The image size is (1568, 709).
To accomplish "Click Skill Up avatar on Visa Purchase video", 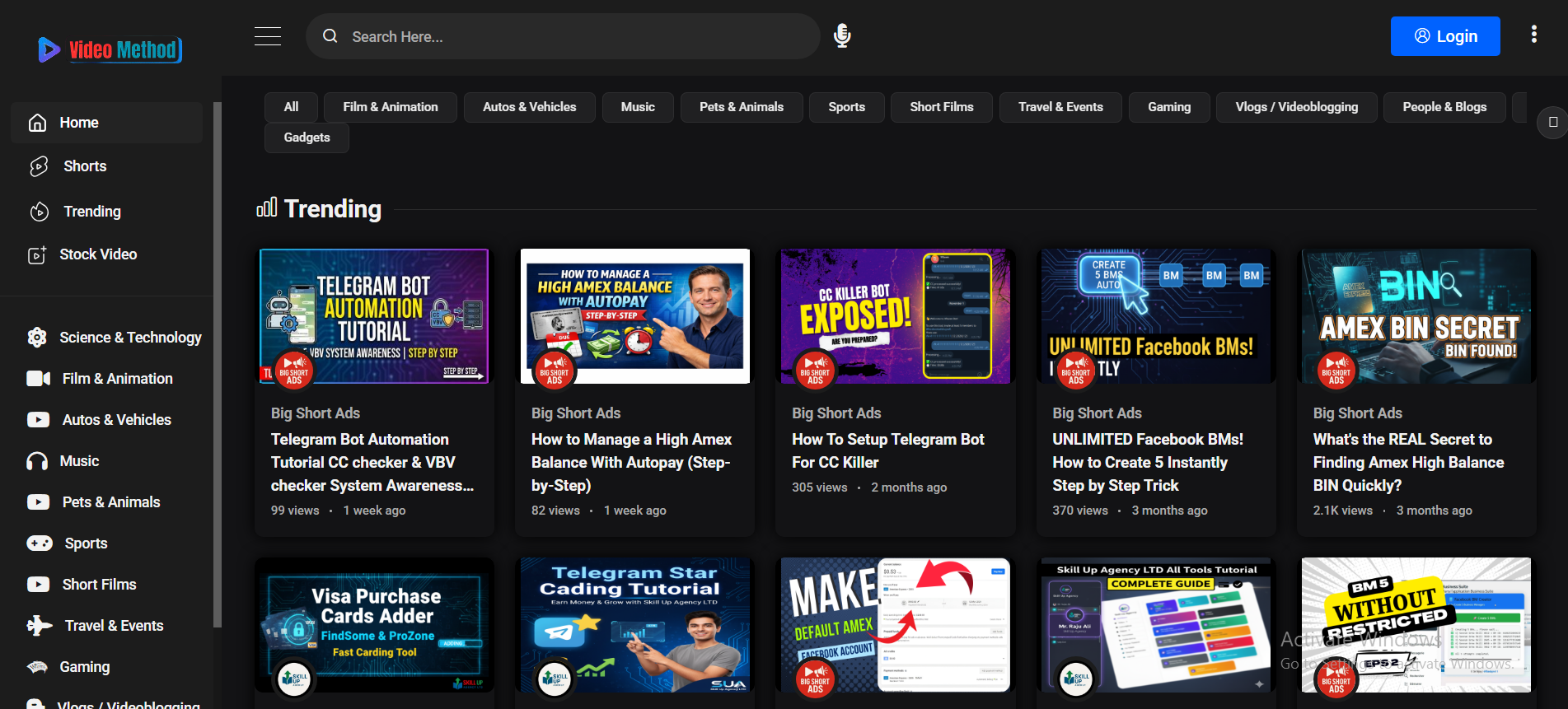I will [x=293, y=679].
